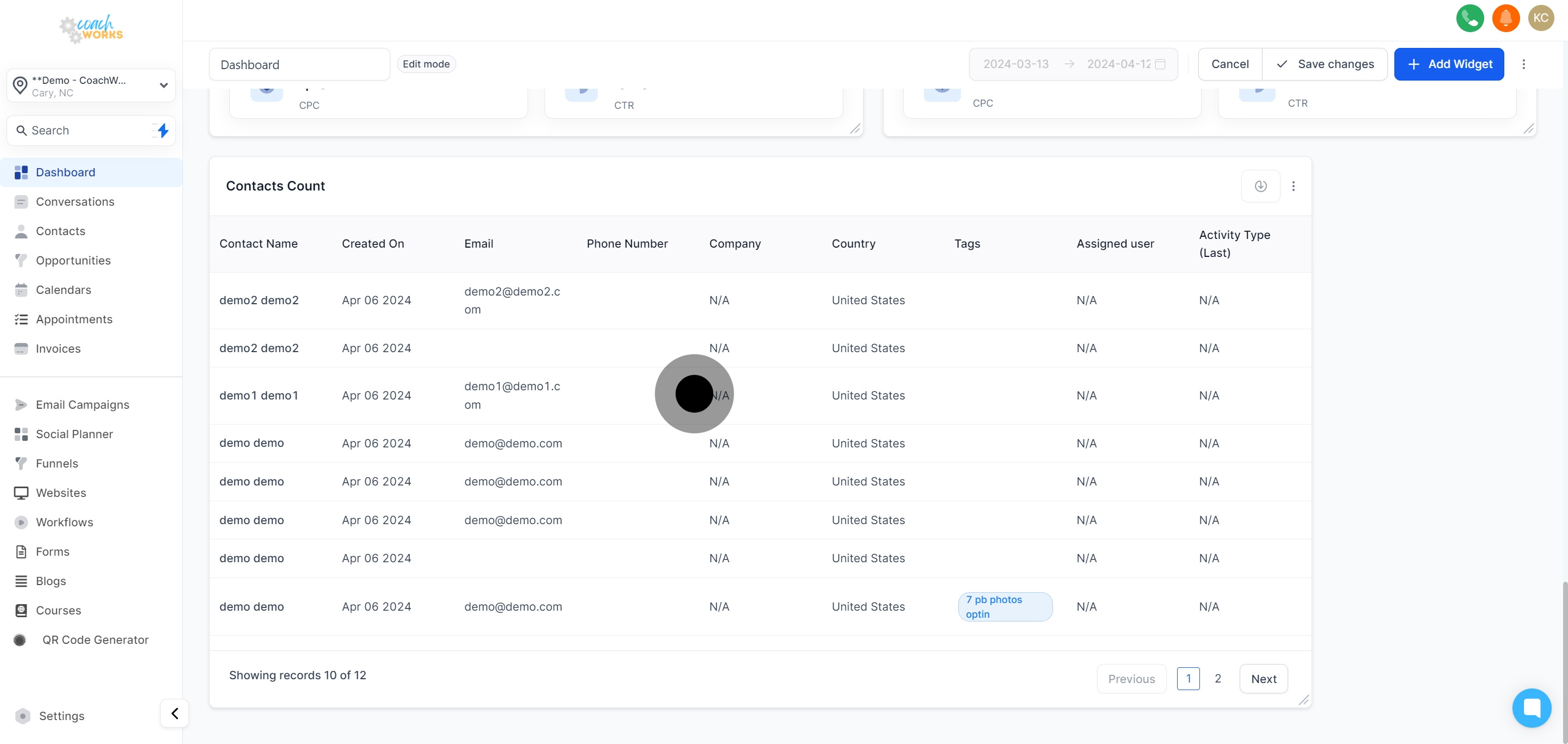This screenshot has height=744, width=1568.
Task: Click the Add Widget button
Action: click(x=1449, y=64)
